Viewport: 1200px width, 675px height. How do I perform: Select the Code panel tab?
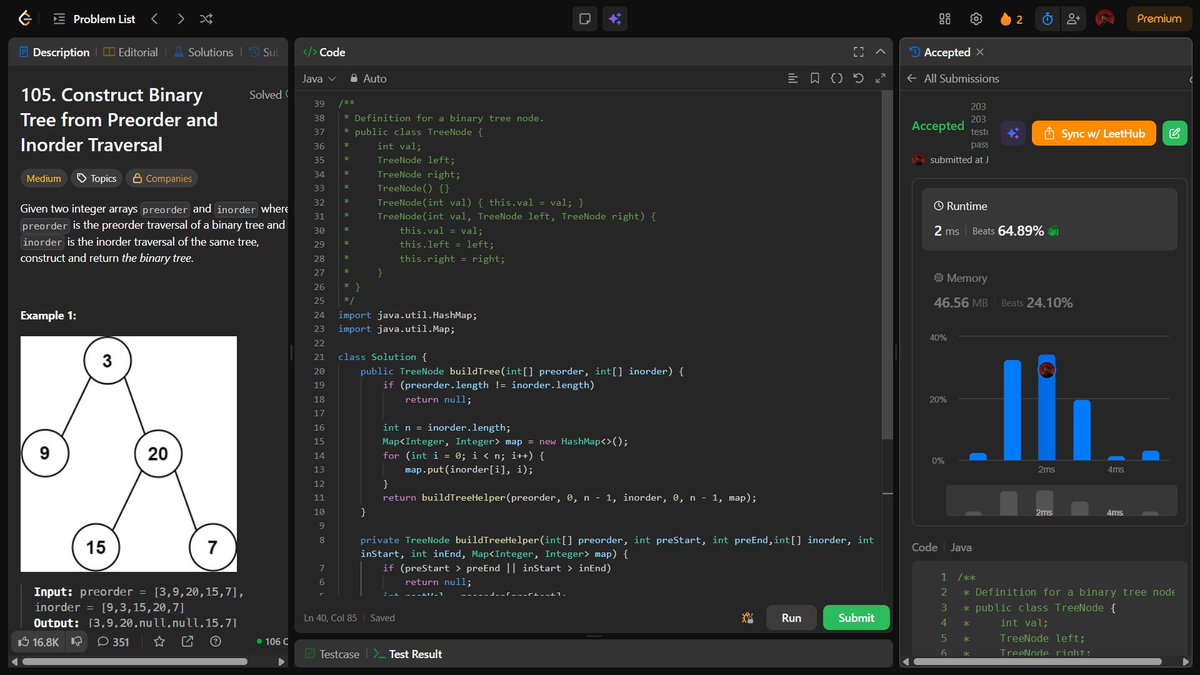tap(324, 52)
